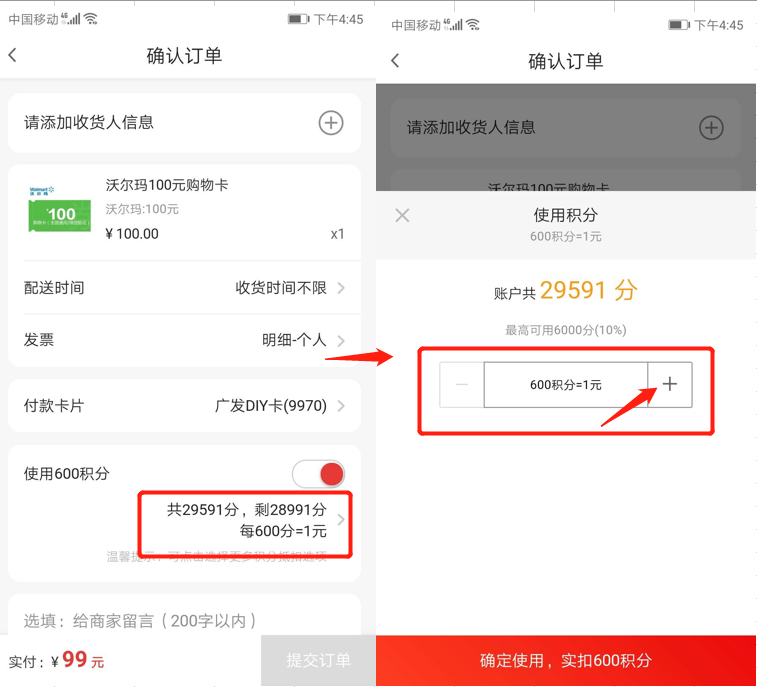Open 付款卡片 payment card selection

click(x=184, y=406)
